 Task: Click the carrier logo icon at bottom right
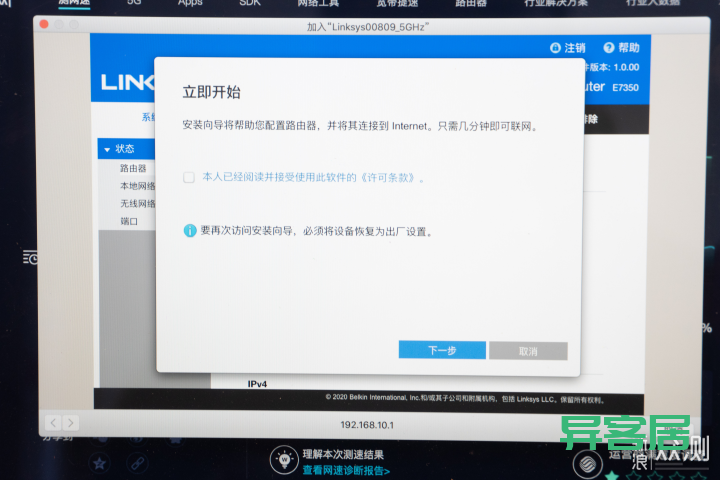[587, 464]
